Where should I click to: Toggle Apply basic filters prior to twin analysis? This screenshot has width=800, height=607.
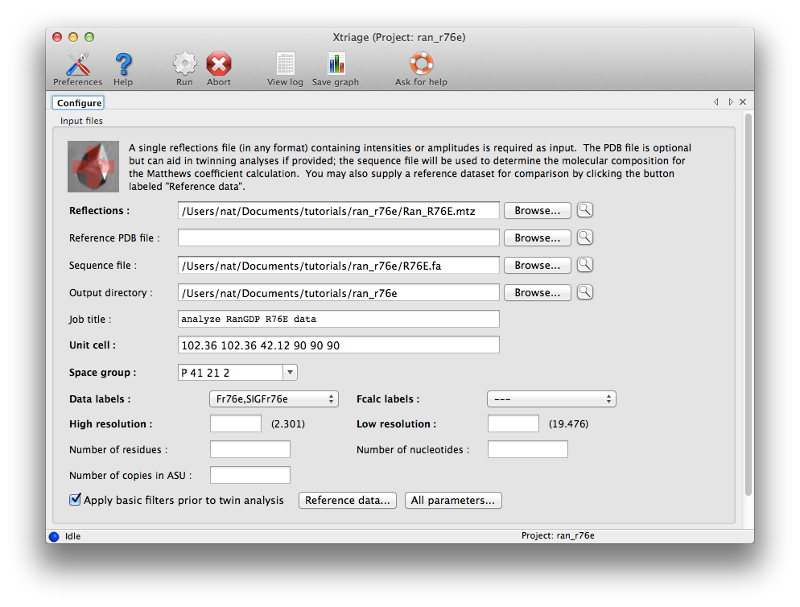75,500
